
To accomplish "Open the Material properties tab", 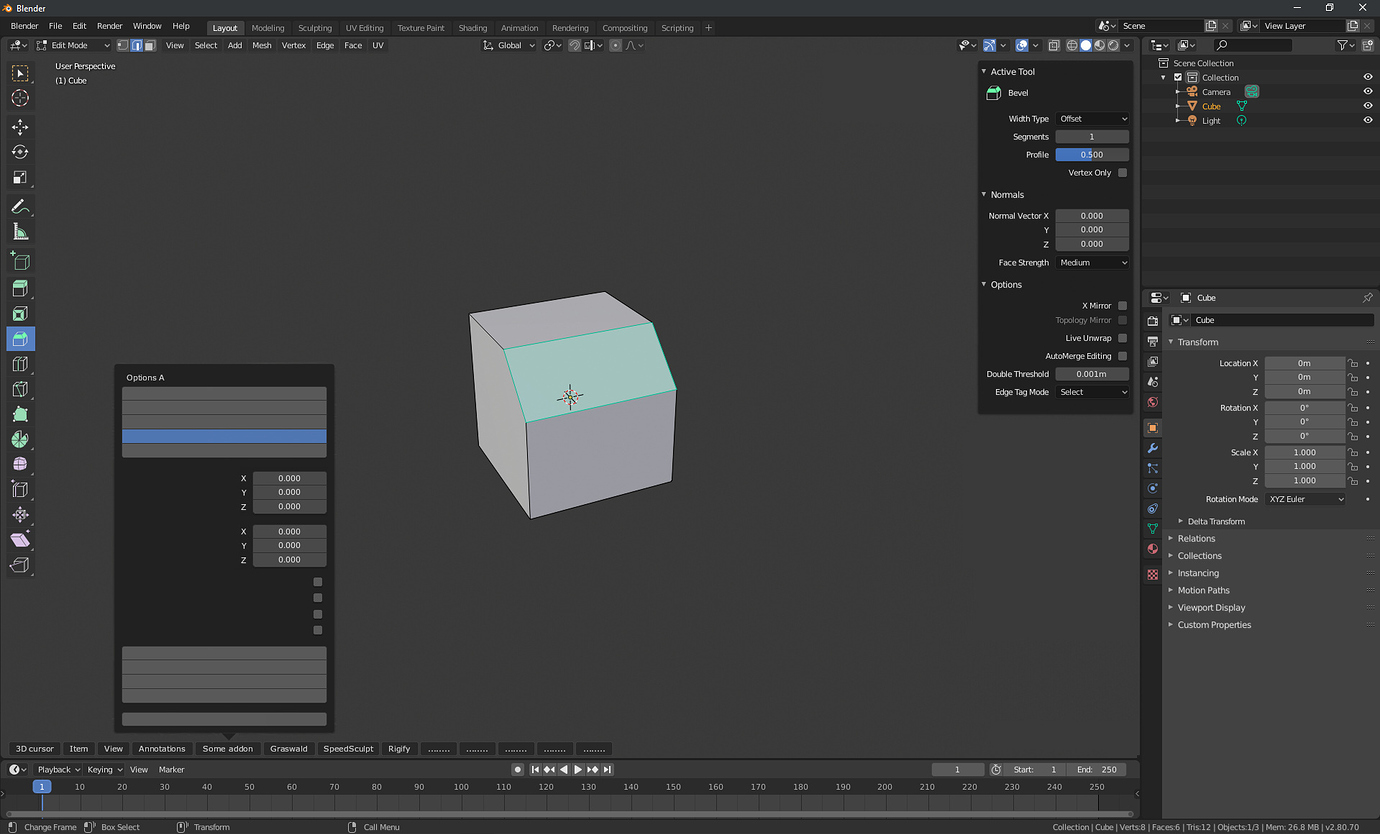I will pos(1152,549).
